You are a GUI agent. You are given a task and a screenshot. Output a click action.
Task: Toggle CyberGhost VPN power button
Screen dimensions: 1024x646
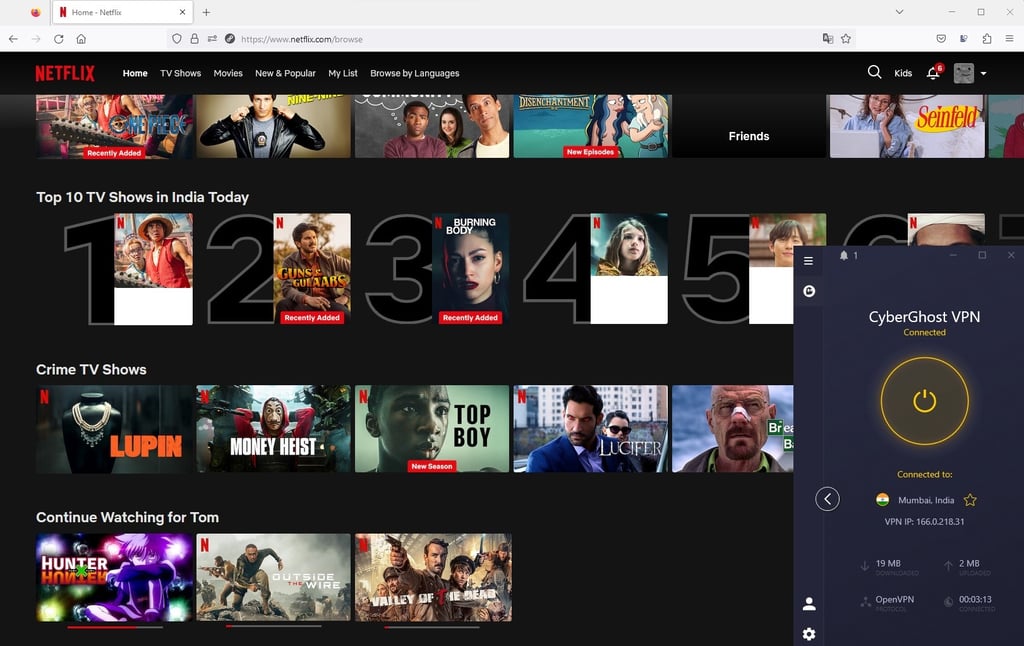pyautogui.click(x=924, y=401)
